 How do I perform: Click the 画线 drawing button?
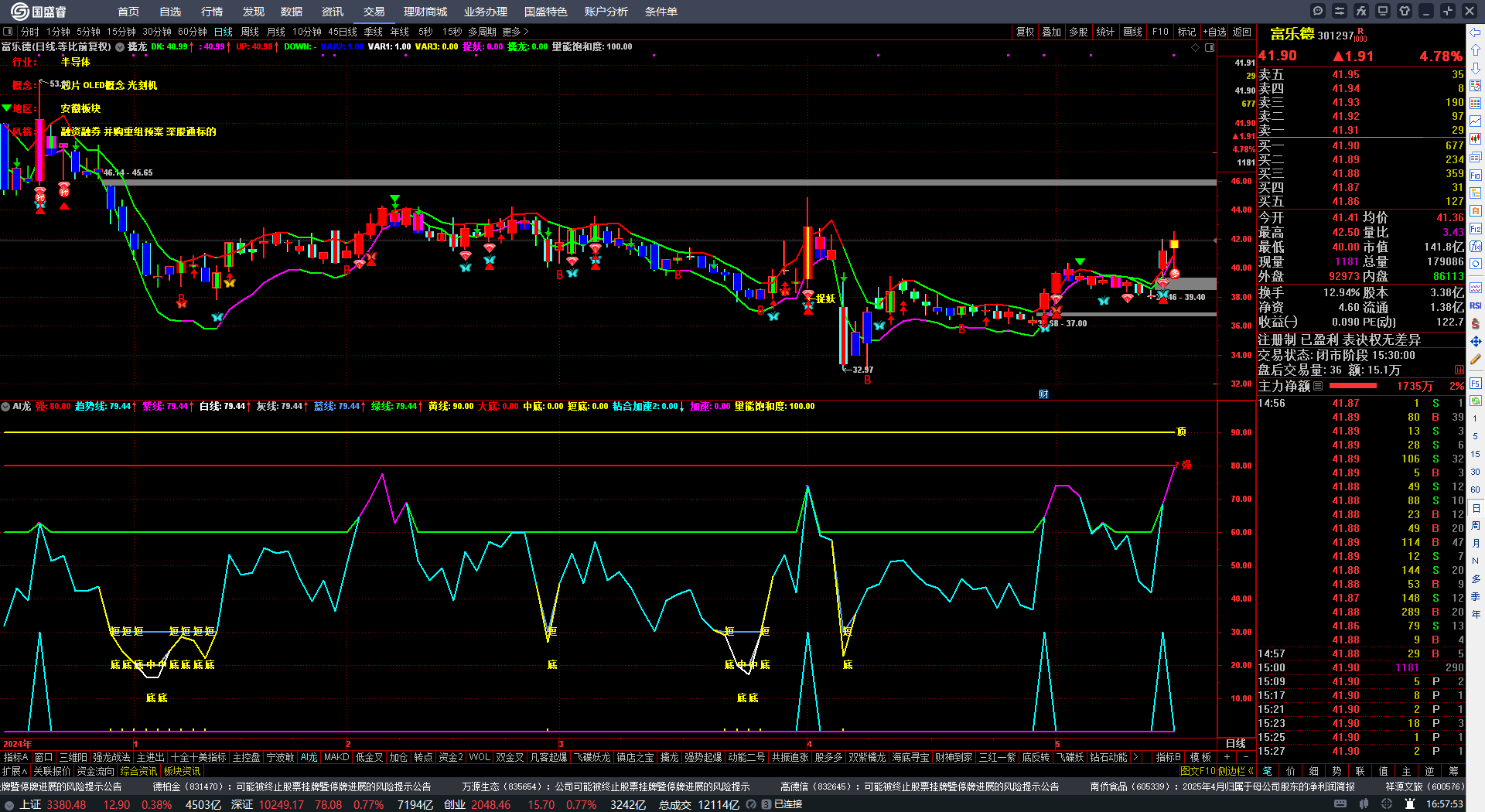(1132, 32)
